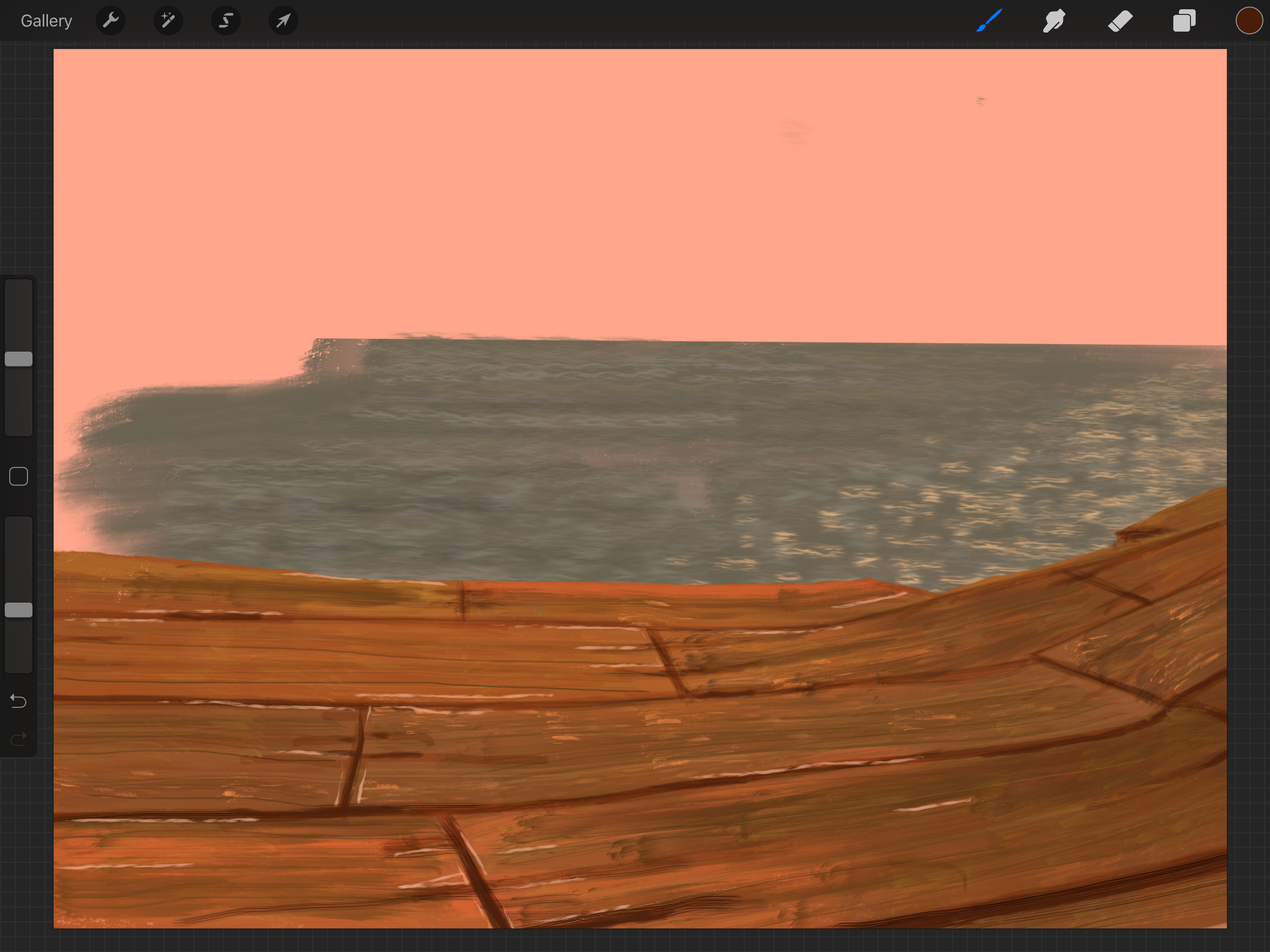Activate the Selection tool

click(225, 20)
